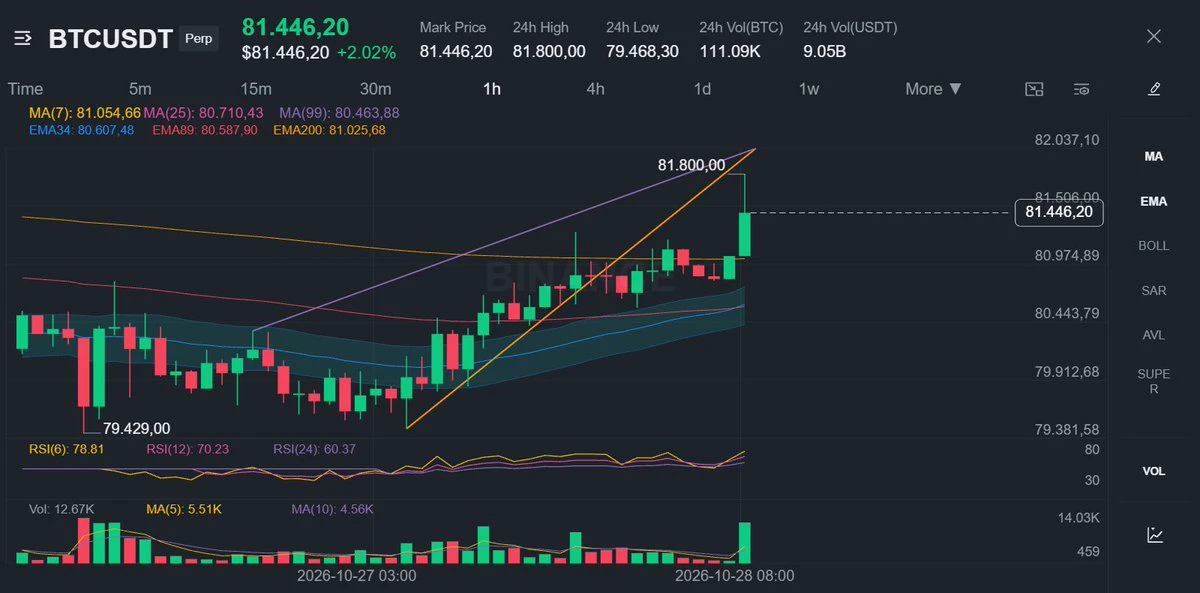Screen dimensions: 1200x593
Task: Enable the AVL indicator
Action: pos(1154,335)
